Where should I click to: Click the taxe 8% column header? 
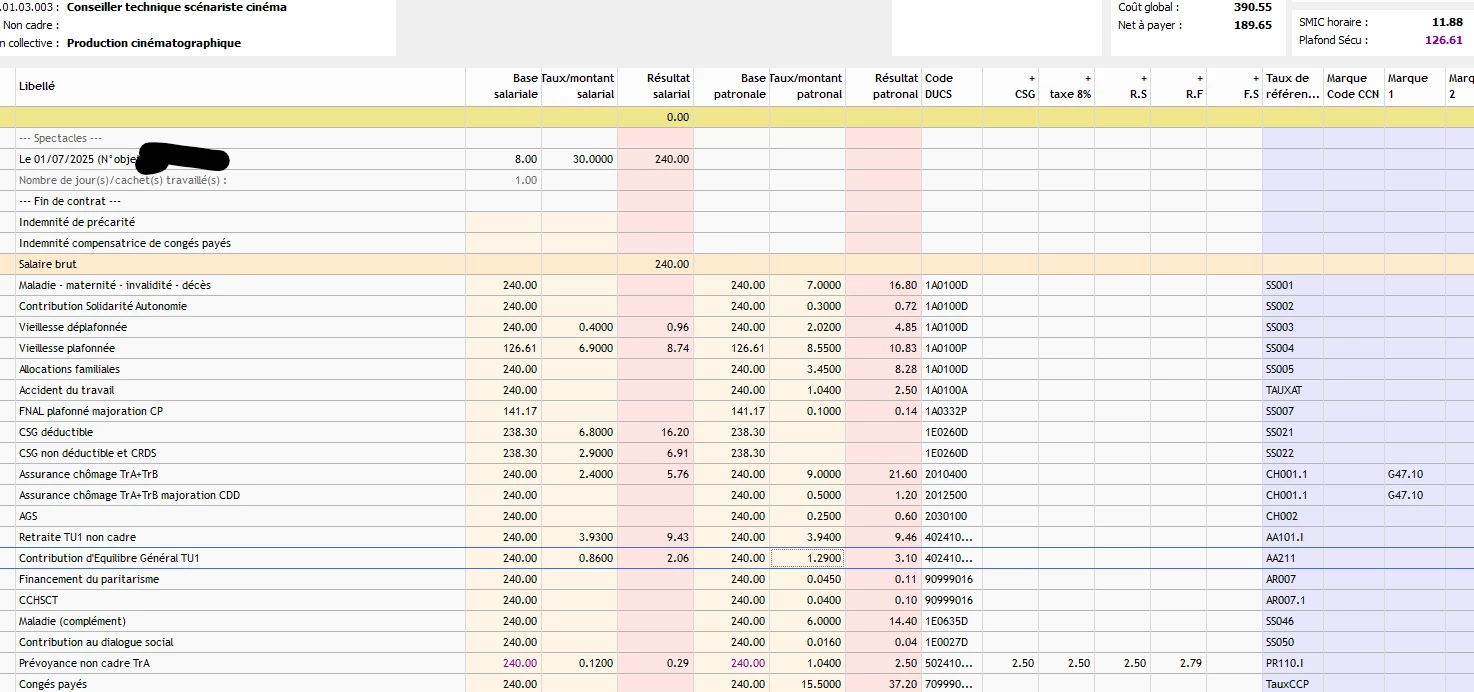point(1066,86)
